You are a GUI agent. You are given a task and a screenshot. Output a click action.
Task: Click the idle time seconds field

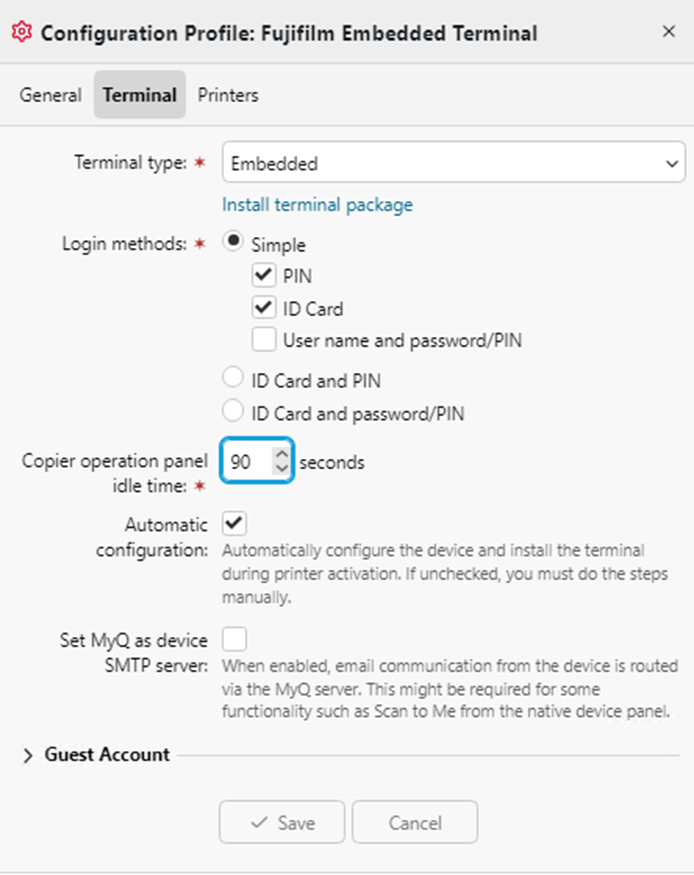(x=247, y=463)
